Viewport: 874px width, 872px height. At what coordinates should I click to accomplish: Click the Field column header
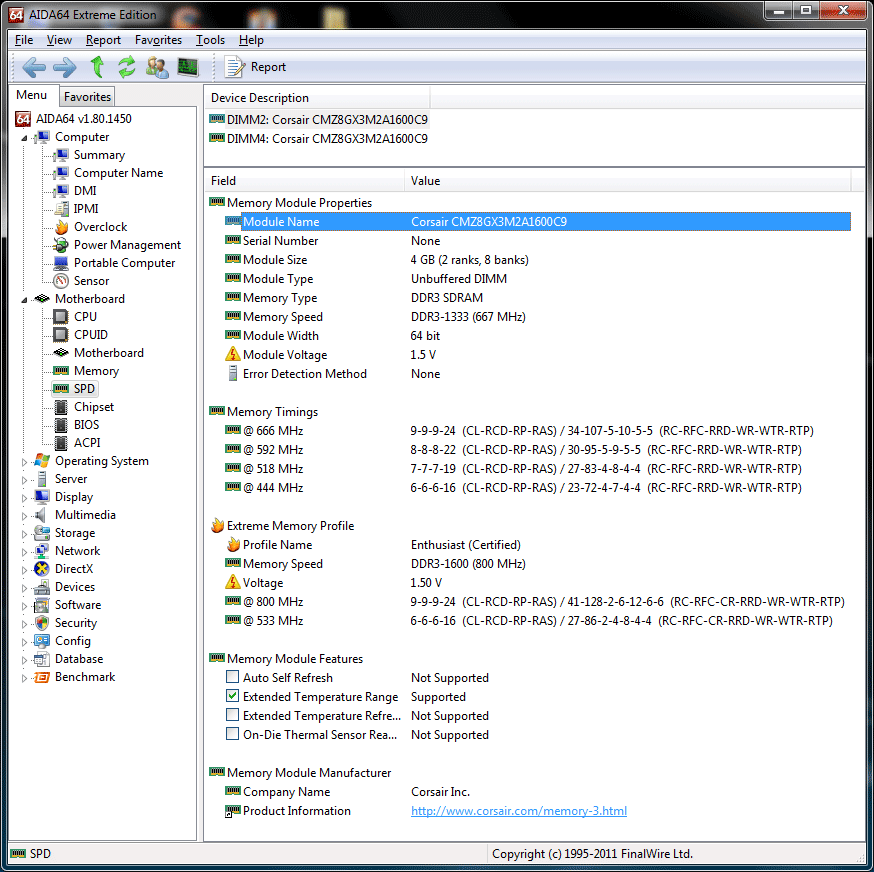click(x=304, y=181)
